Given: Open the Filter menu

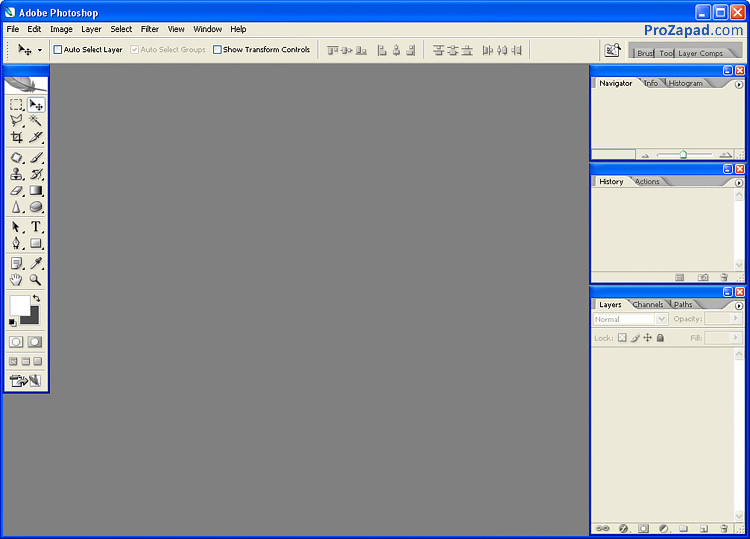Looking at the screenshot, I should click(150, 29).
